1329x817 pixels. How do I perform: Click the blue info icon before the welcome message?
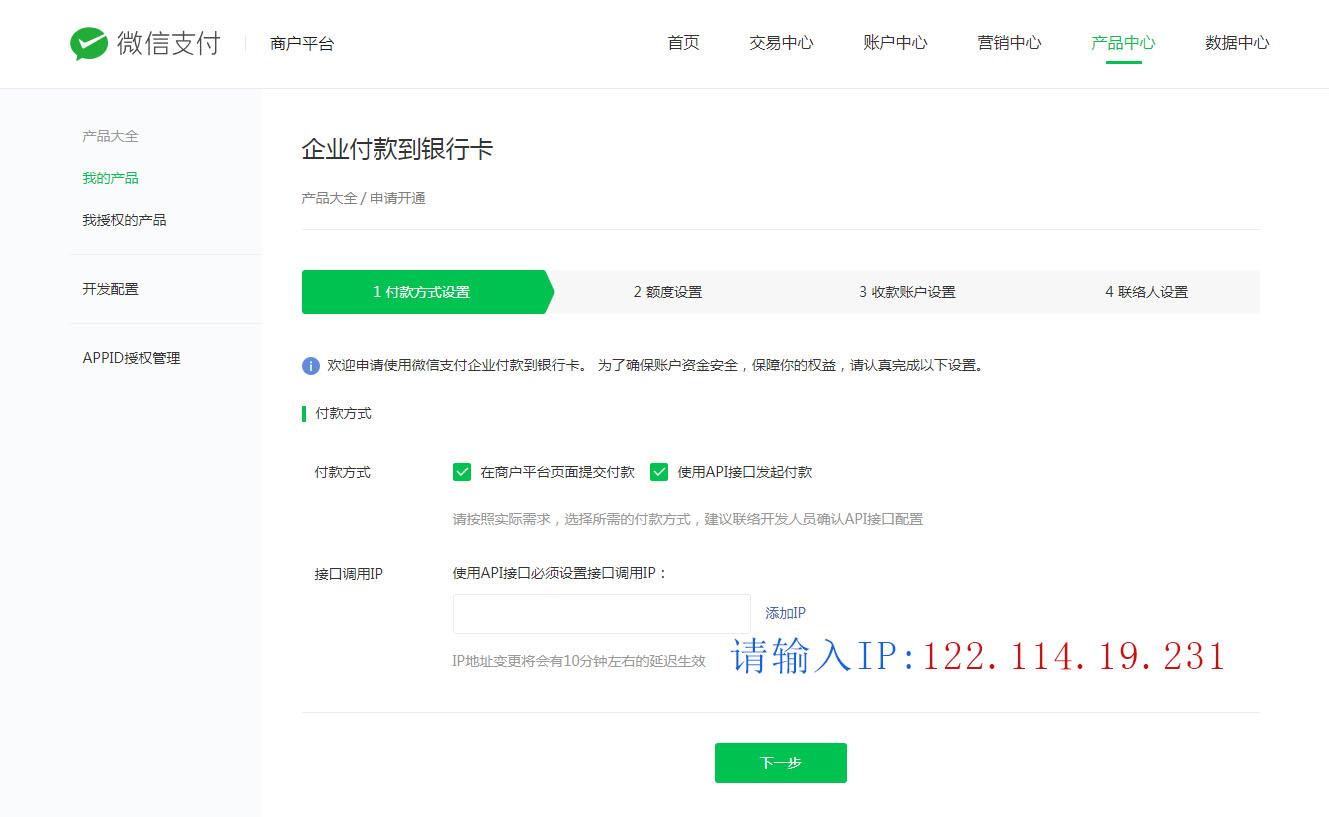click(x=311, y=366)
